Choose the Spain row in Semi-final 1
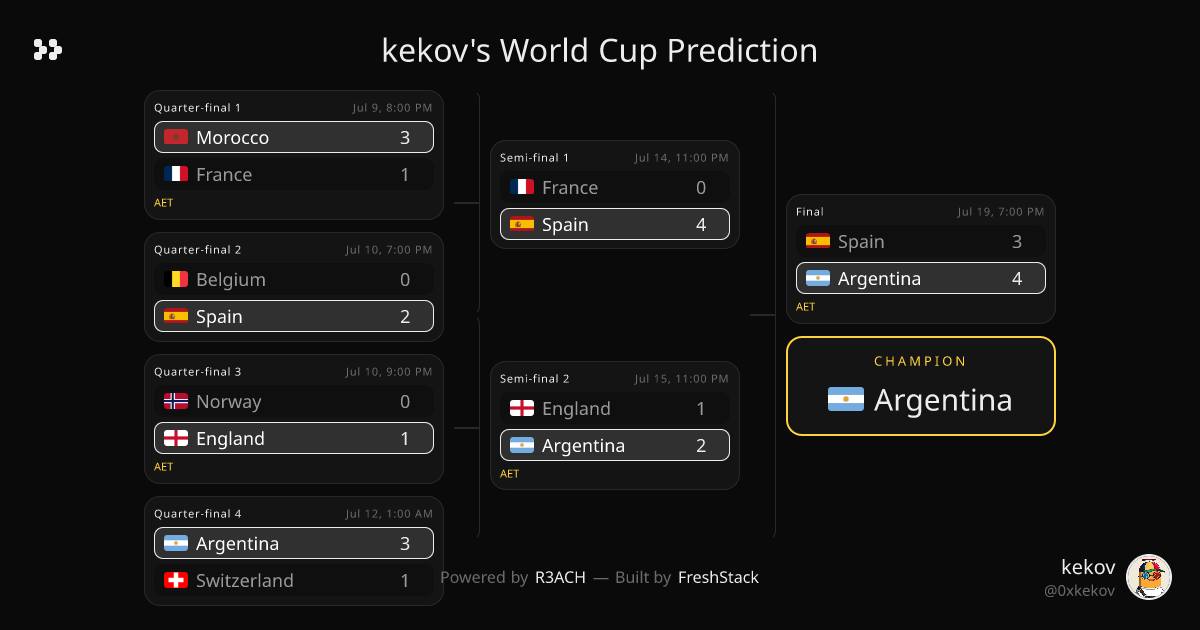 point(615,224)
